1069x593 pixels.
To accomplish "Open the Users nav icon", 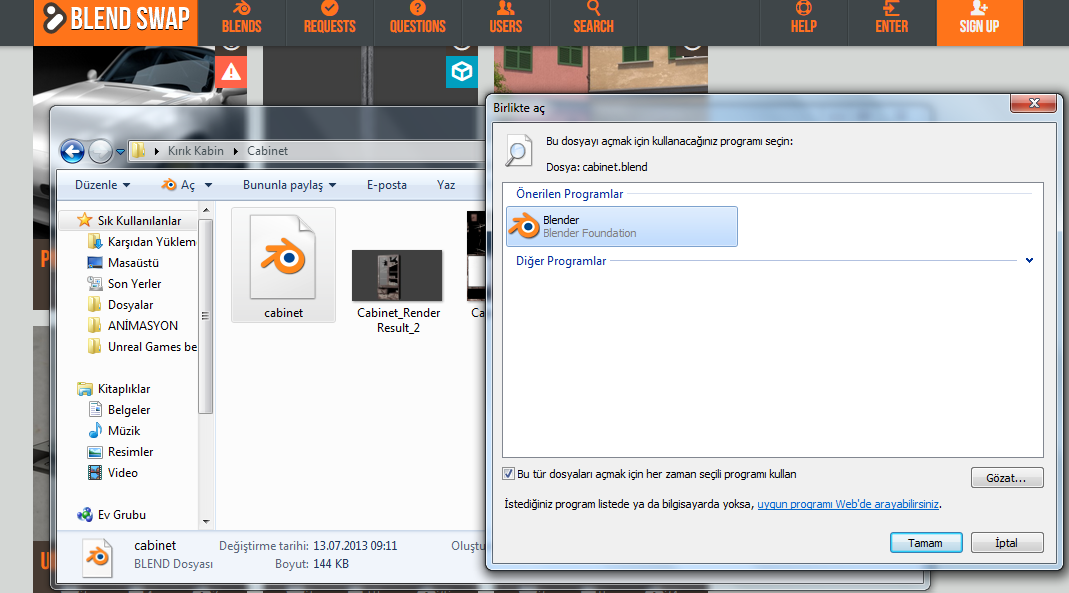I will [505, 8].
